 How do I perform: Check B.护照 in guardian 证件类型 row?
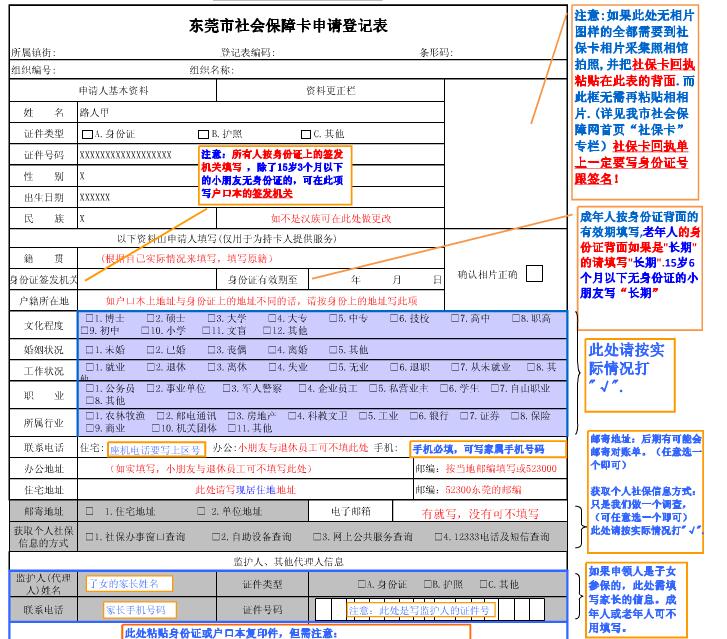[428, 584]
